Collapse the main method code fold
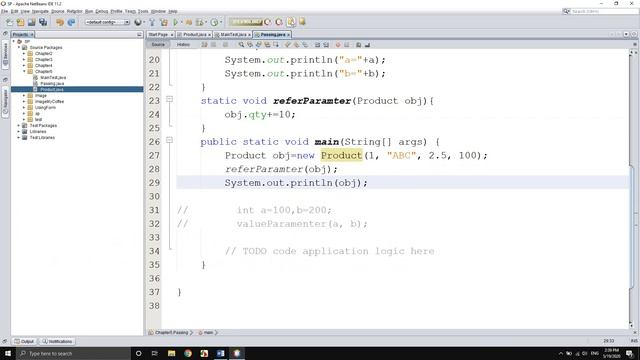640x360 pixels. 169,140
